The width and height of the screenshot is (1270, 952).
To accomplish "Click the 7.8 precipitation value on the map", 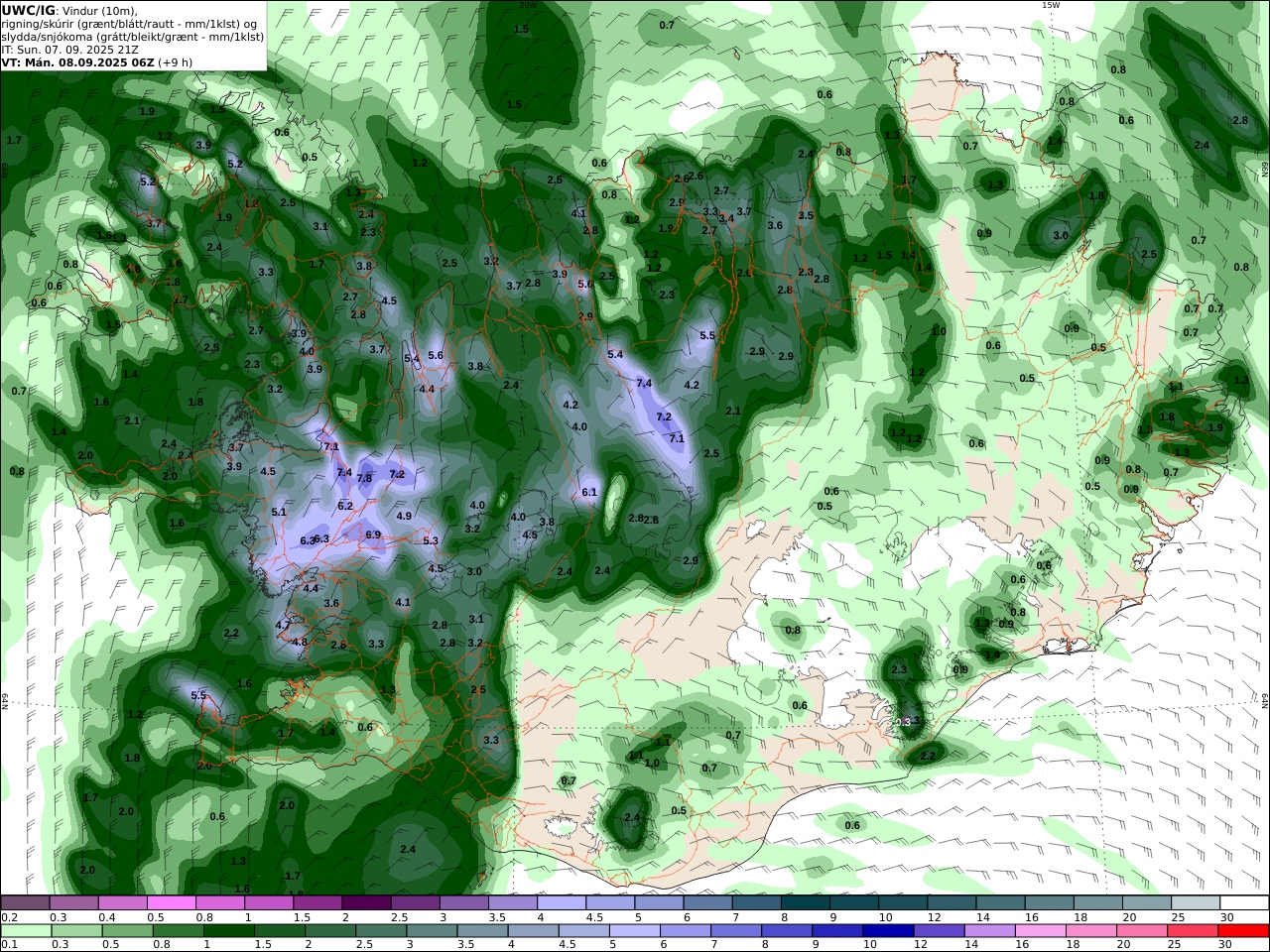I will pyautogui.click(x=364, y=478).
